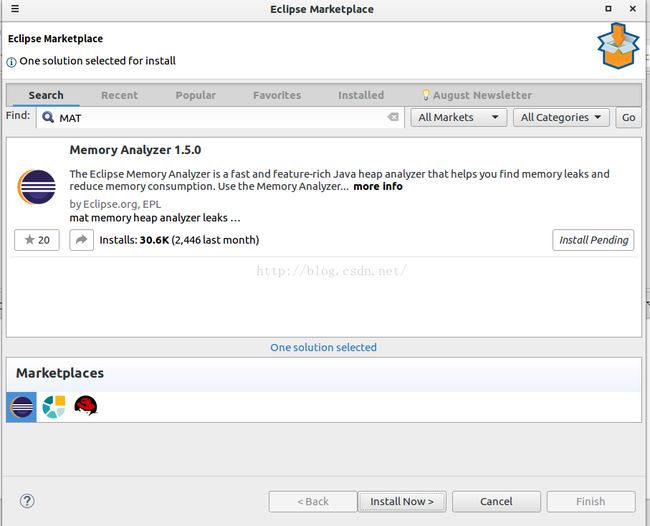Open the One solution selected link
The width and height of the screenshot is (650, 526).
pos(323,347)
